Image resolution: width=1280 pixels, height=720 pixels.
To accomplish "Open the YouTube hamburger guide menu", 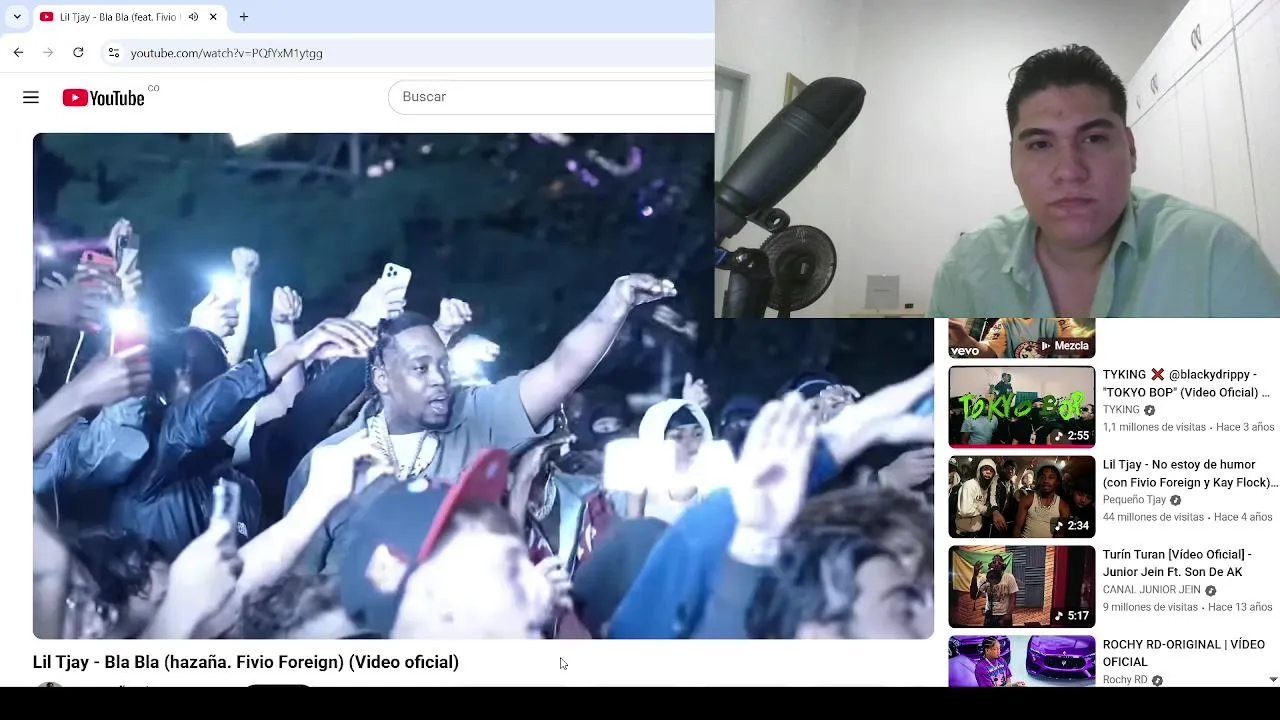I will [31, 97].
